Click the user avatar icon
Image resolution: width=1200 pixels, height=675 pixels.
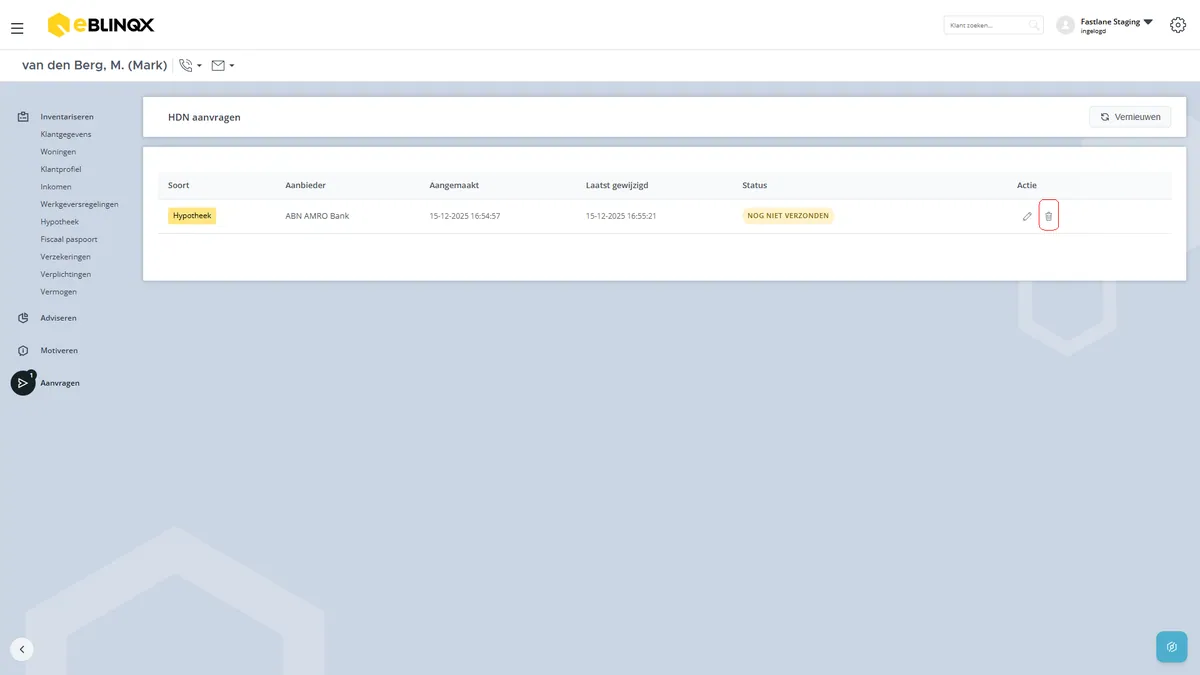click(1065, 25)
